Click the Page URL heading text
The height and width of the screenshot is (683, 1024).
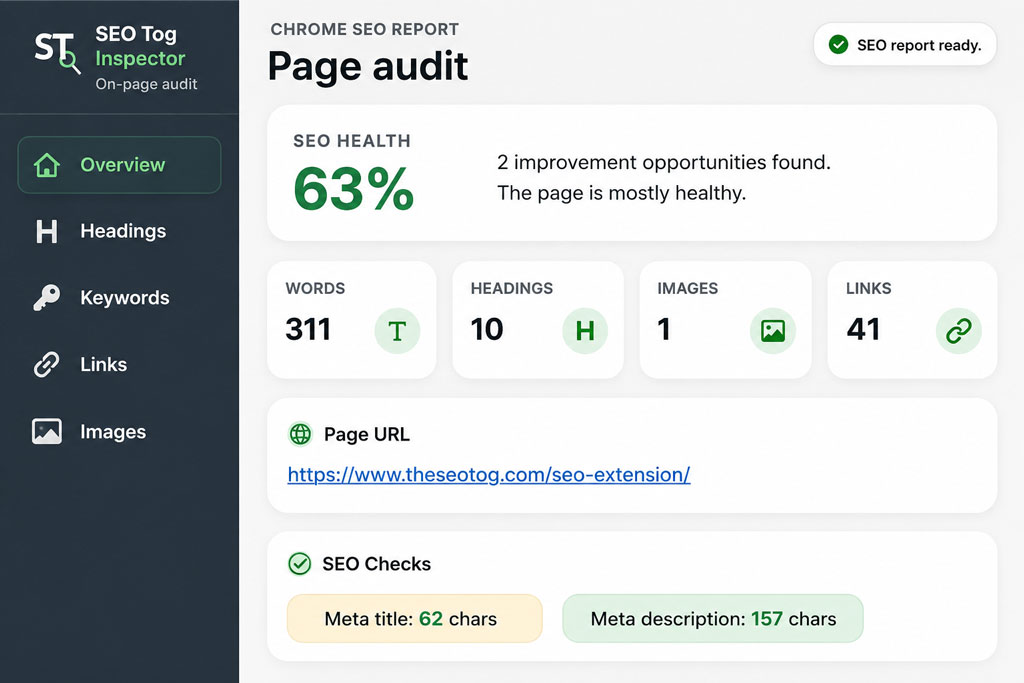tap(367, 434)
